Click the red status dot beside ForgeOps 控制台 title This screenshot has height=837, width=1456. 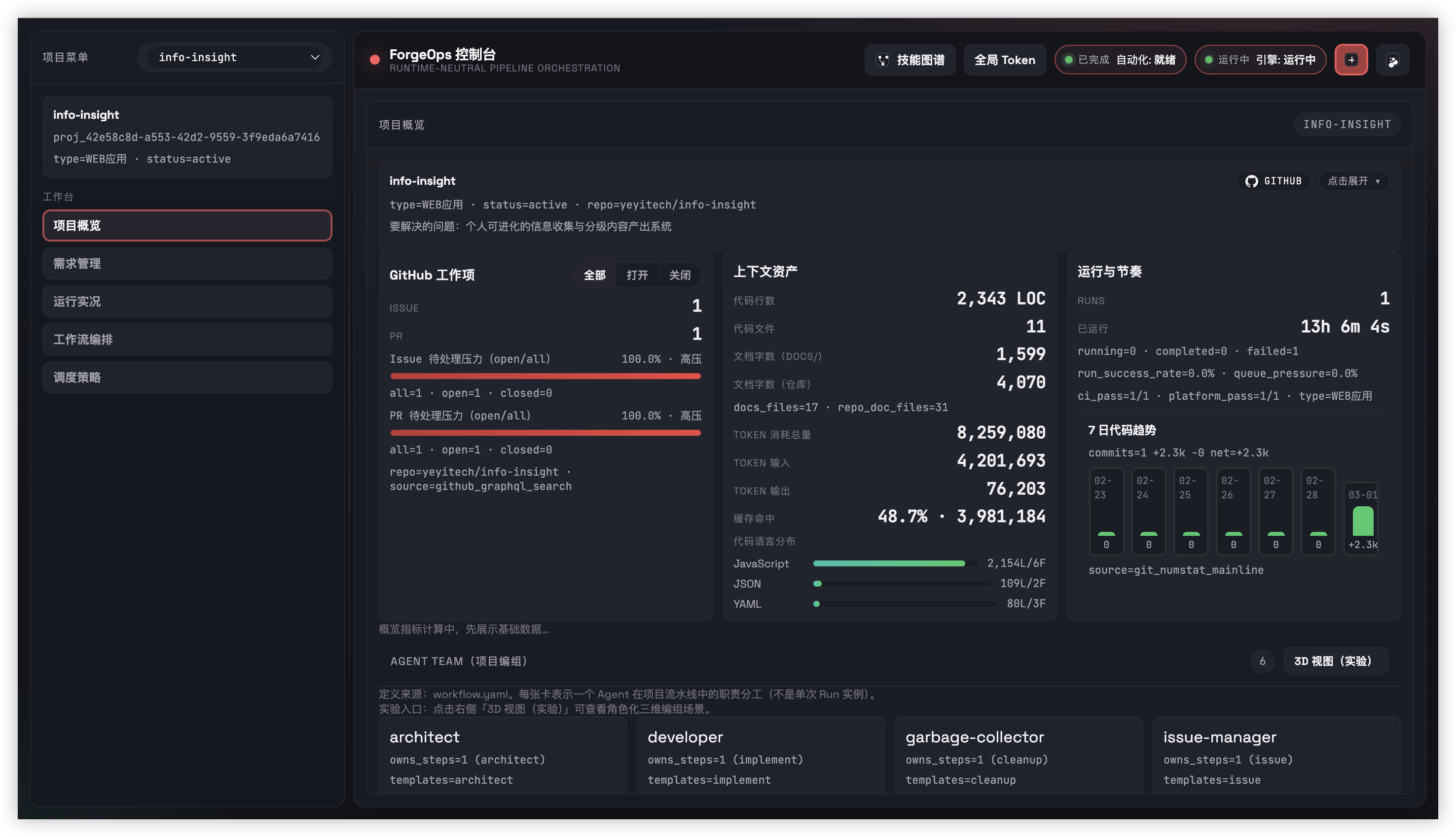coord(374,59)
